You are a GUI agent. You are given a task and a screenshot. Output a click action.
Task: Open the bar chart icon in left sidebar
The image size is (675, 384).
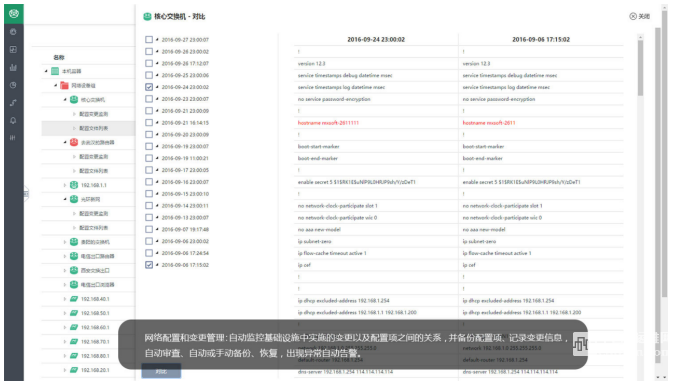(13, 68)
